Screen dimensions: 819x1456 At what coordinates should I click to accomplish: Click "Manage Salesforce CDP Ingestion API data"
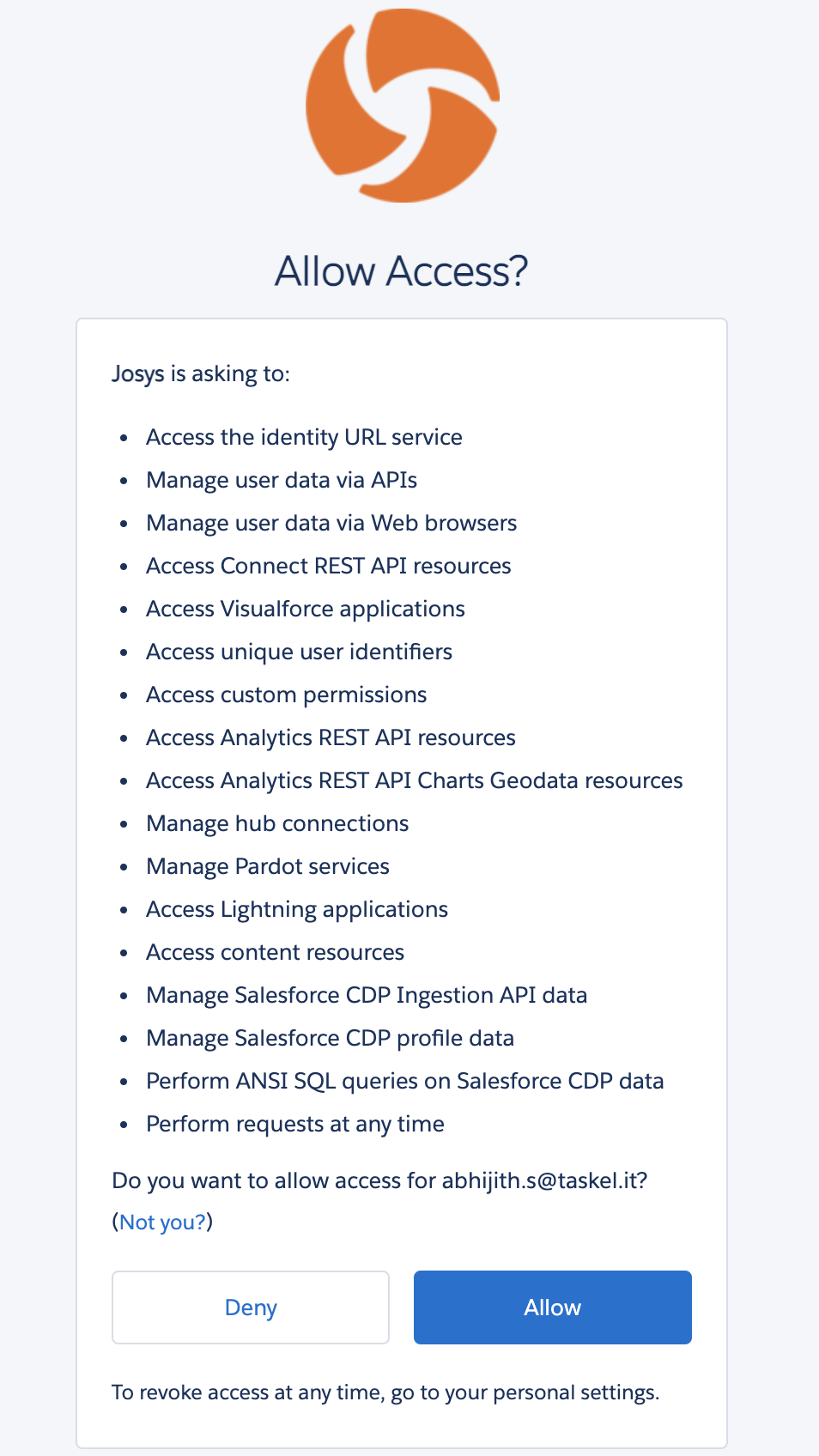click(367, 995)
